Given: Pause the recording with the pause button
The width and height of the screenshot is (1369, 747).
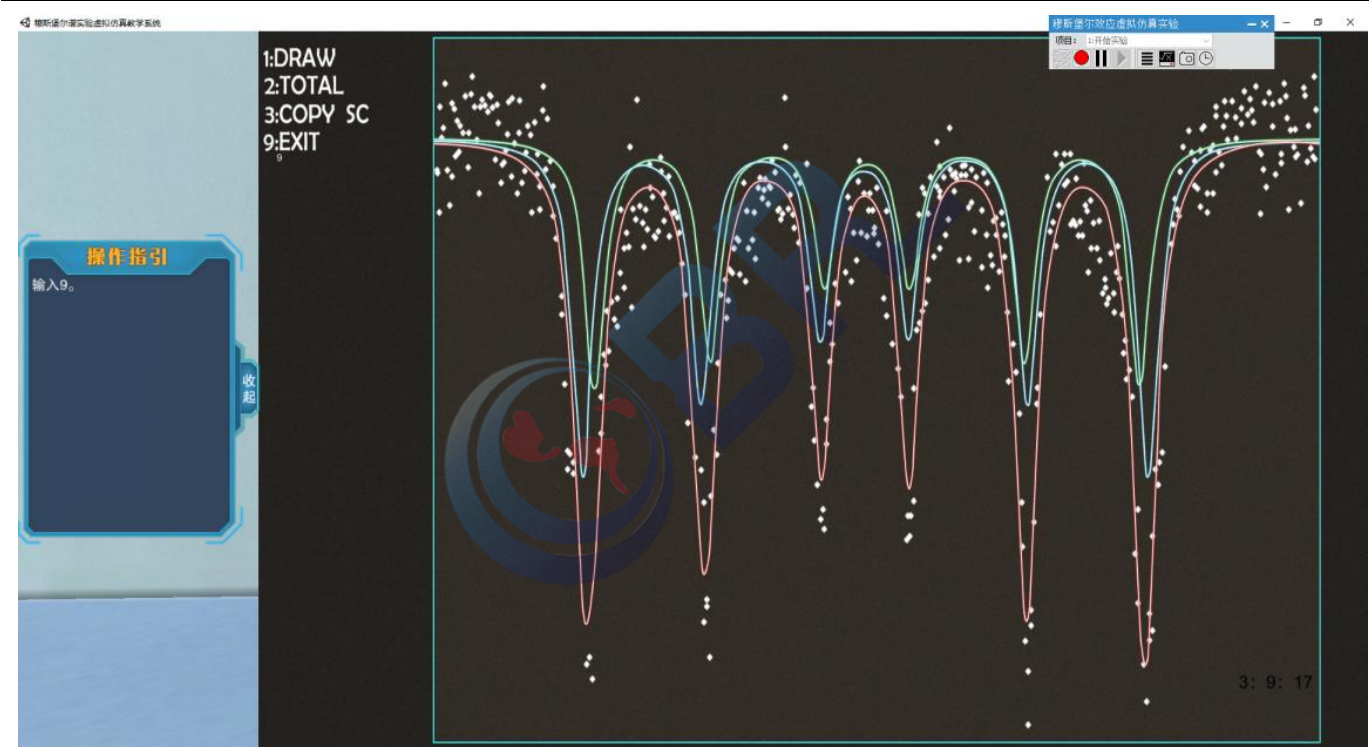Looking at the screenshot, I should [x=1101, y=59].
